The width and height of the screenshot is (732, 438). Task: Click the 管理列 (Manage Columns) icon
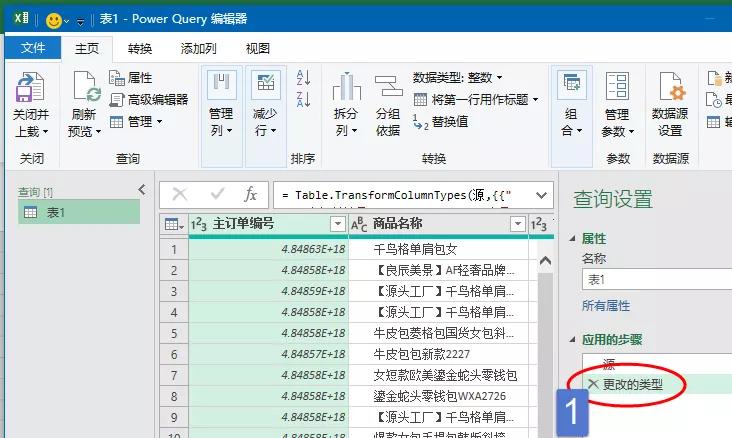tap(221, 88)
